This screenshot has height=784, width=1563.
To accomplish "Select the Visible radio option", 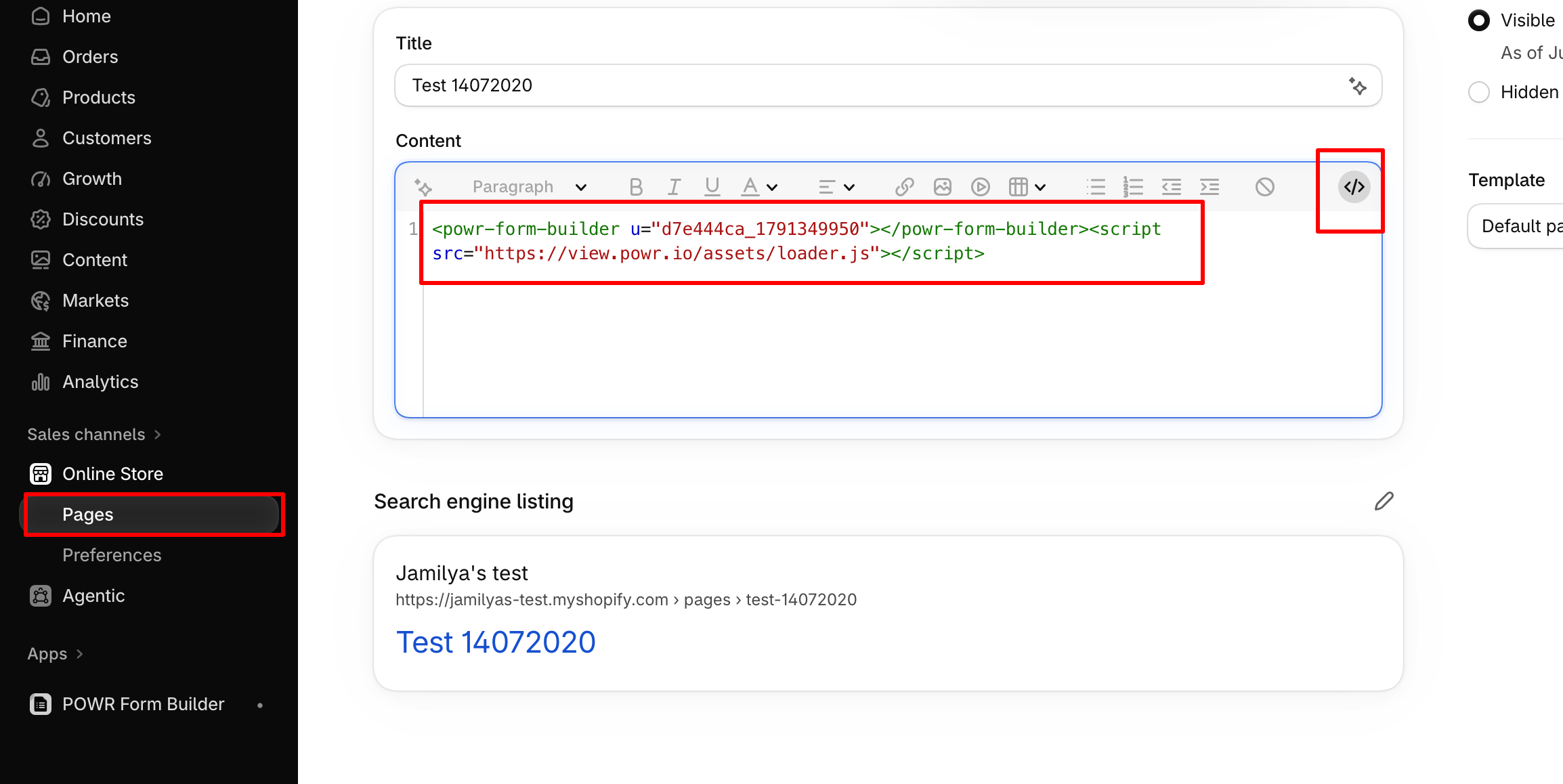I will 1479,20.
